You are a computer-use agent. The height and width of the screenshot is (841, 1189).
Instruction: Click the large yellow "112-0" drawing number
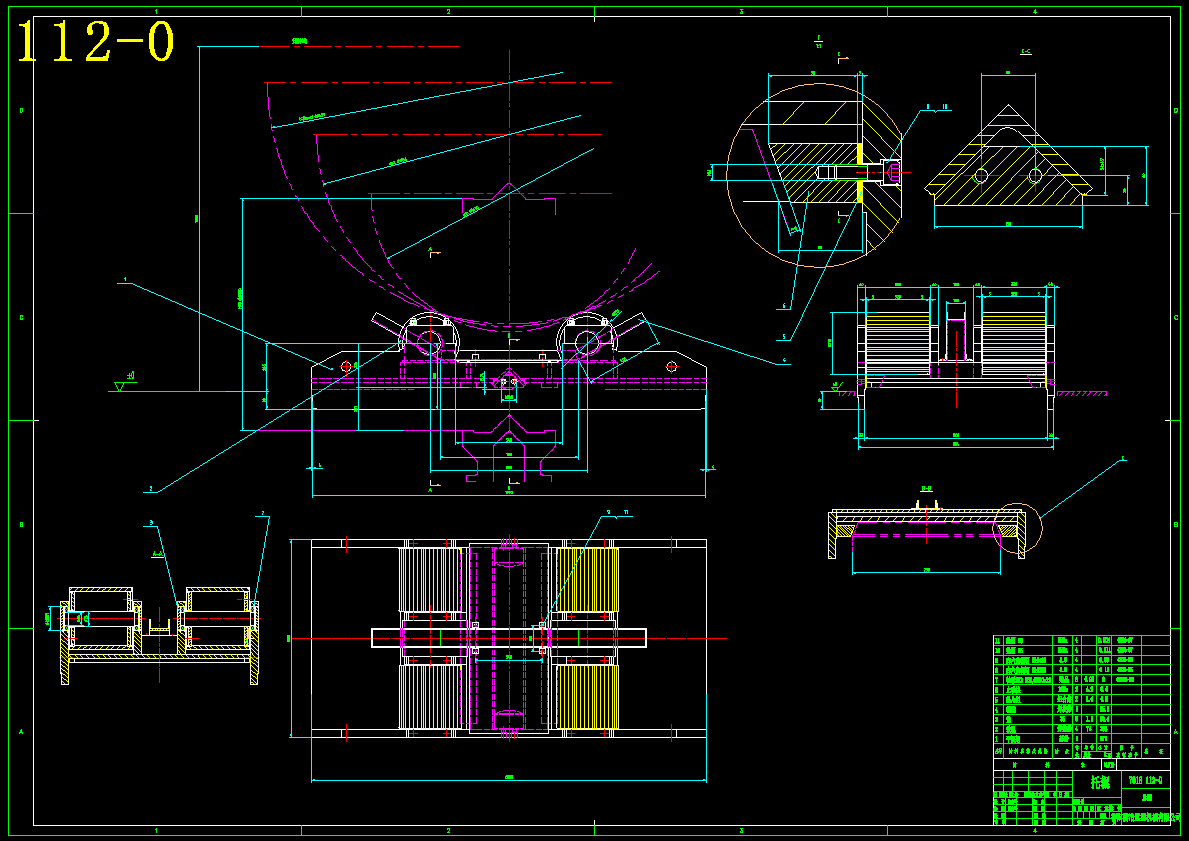point(96,42)
